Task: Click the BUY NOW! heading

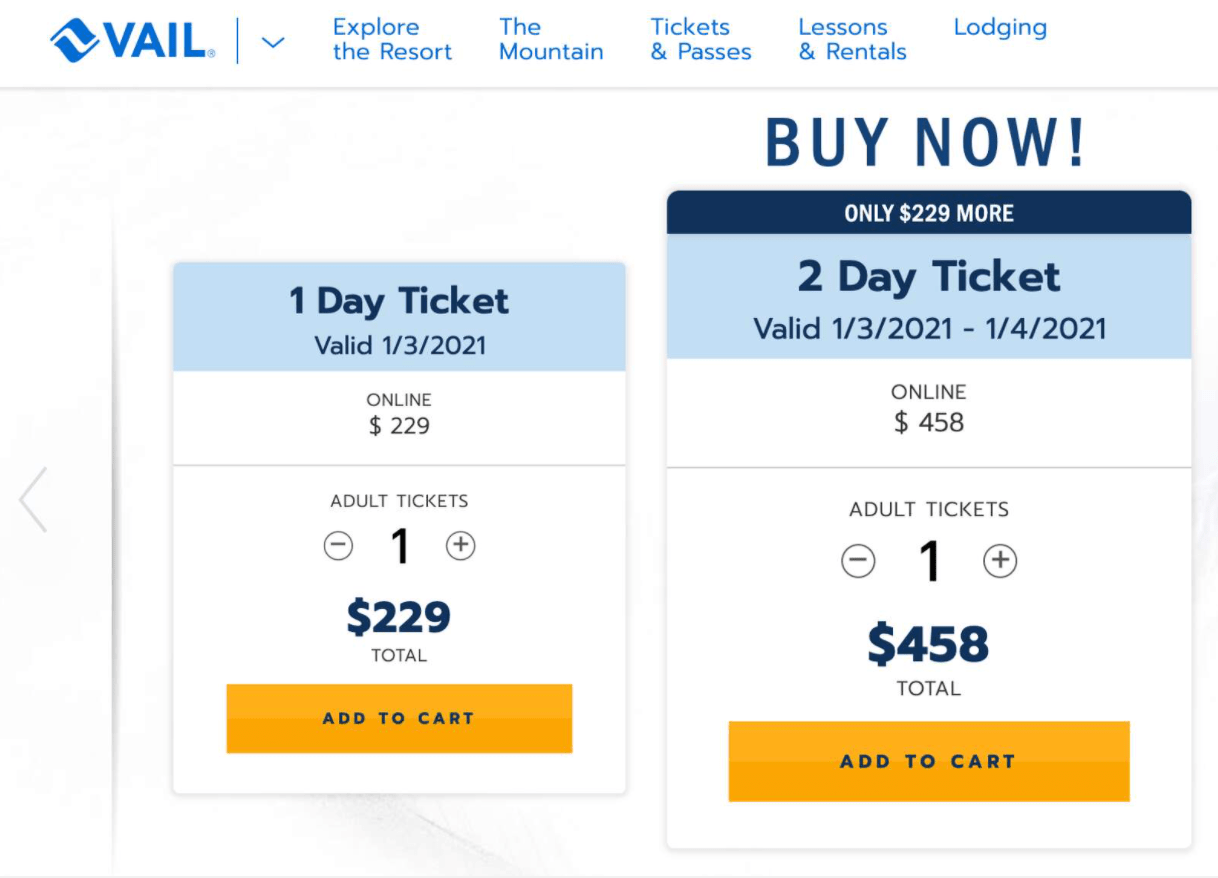Action: pyautogui.click(x=925, y=140)
